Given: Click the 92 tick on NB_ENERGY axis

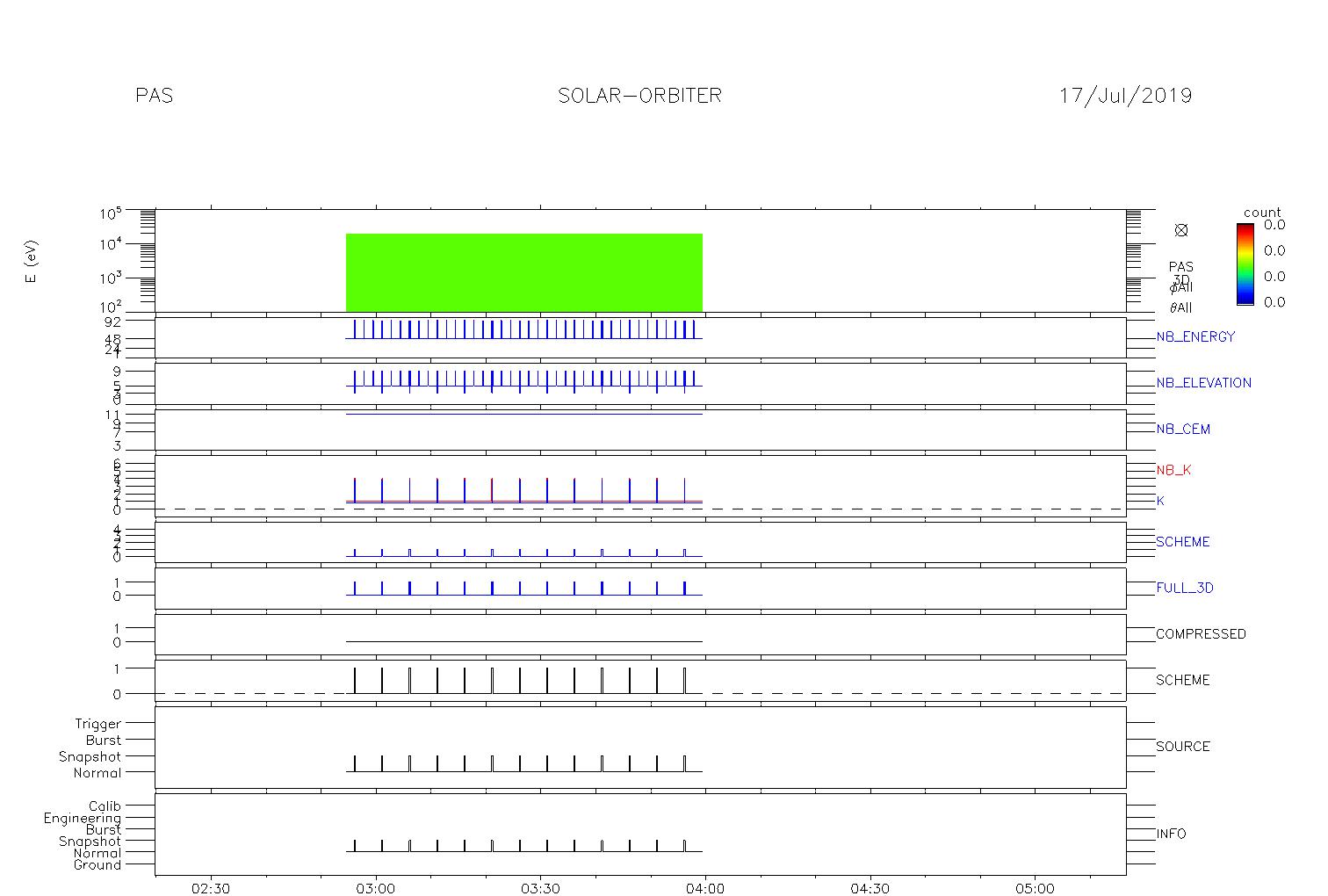Looking at the screenshot, I should click(x=113, y=322).
